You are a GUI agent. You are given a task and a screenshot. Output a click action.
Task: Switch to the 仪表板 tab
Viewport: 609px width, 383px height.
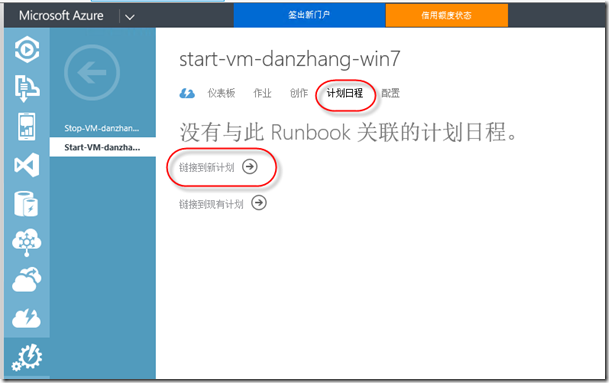(221, 93)
